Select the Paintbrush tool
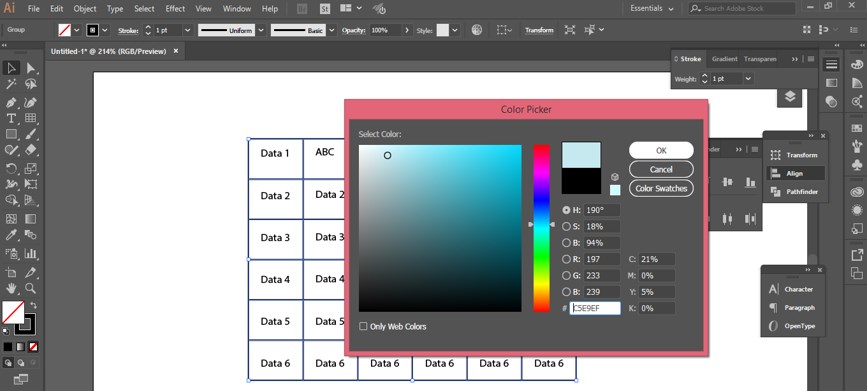Screen dimensions: 867x391 pos(31,134)
